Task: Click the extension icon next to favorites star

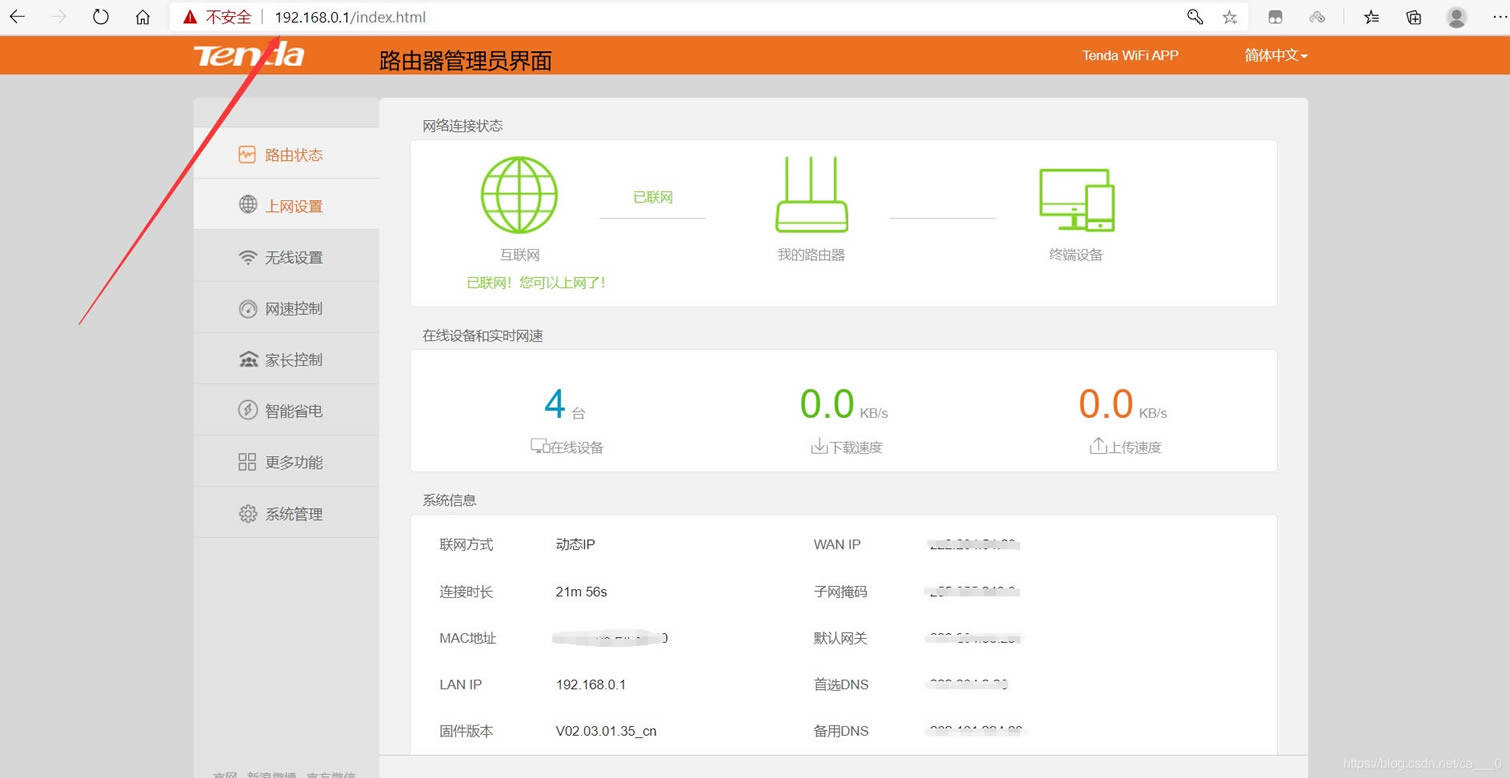Action: tap(1275, 17)
